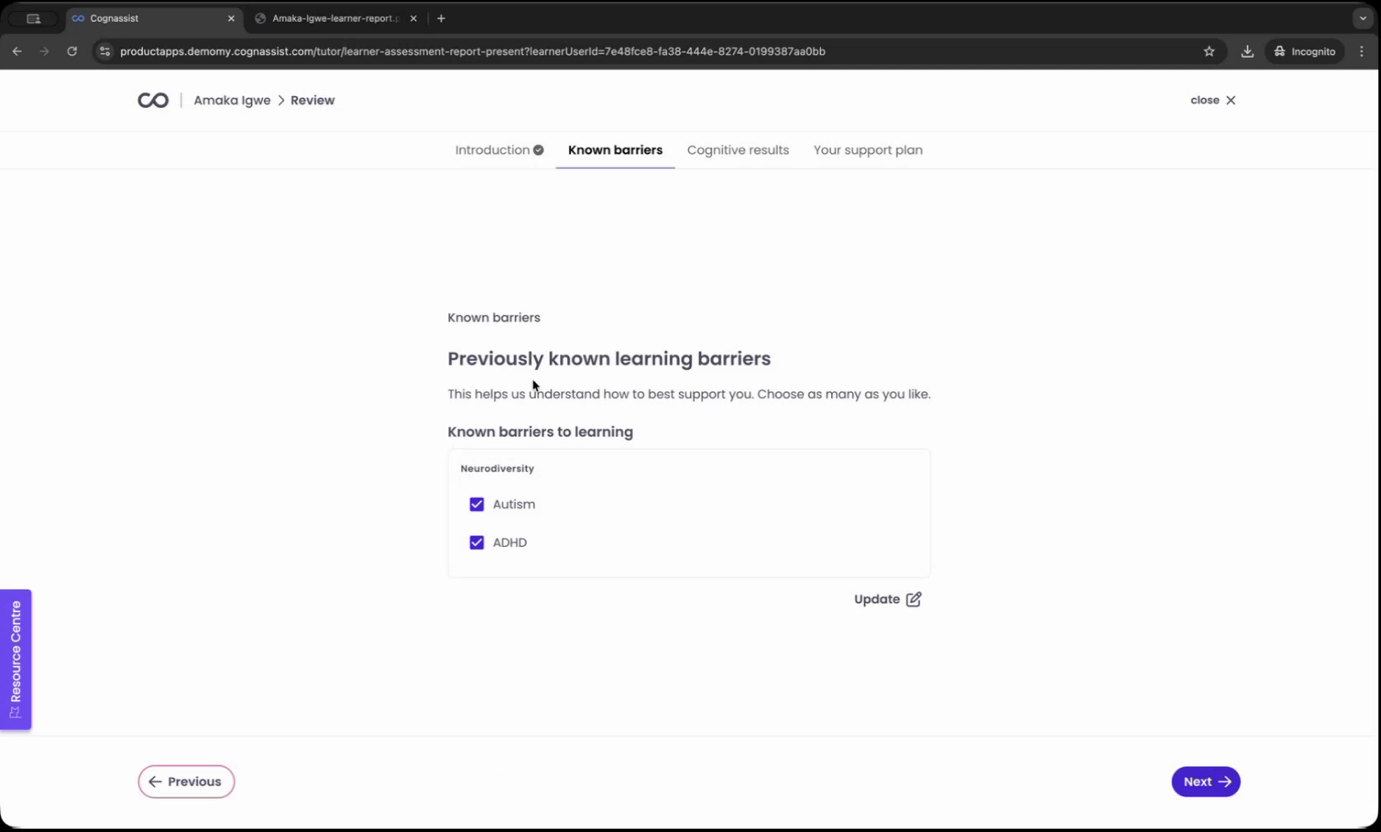Click the site information icon in the address bar
The image size is (1381, 832).
coord(104,51)
